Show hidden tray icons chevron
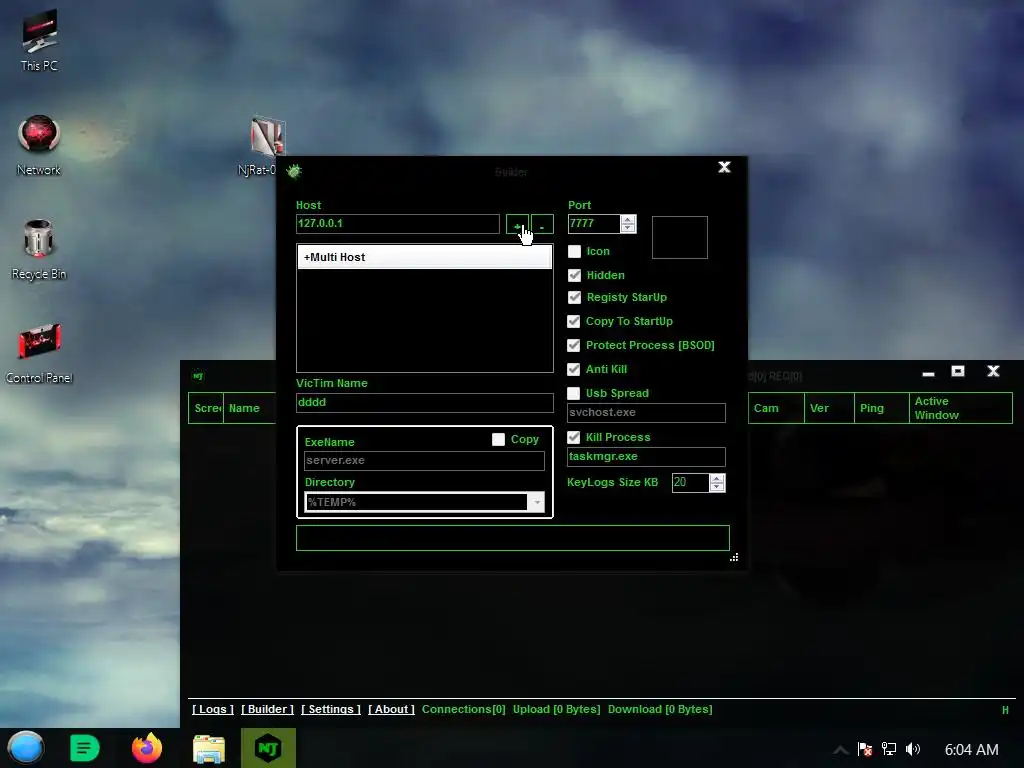Image resolution: width=1024 pixels, height=768 pixels. click(840, 750)
